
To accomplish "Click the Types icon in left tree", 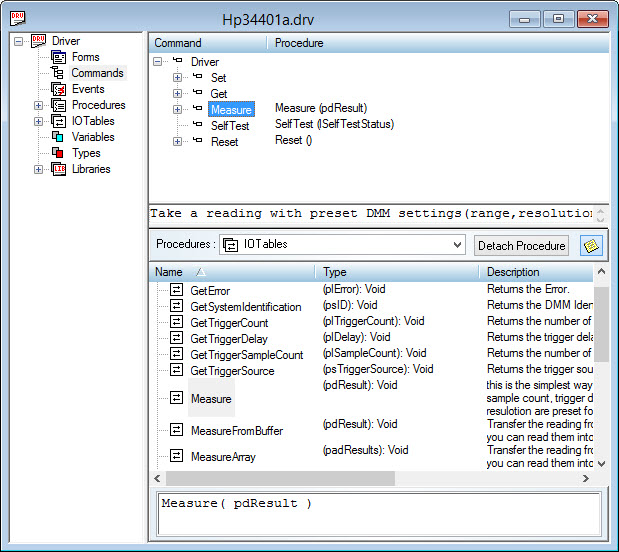I will pos(59,153).
